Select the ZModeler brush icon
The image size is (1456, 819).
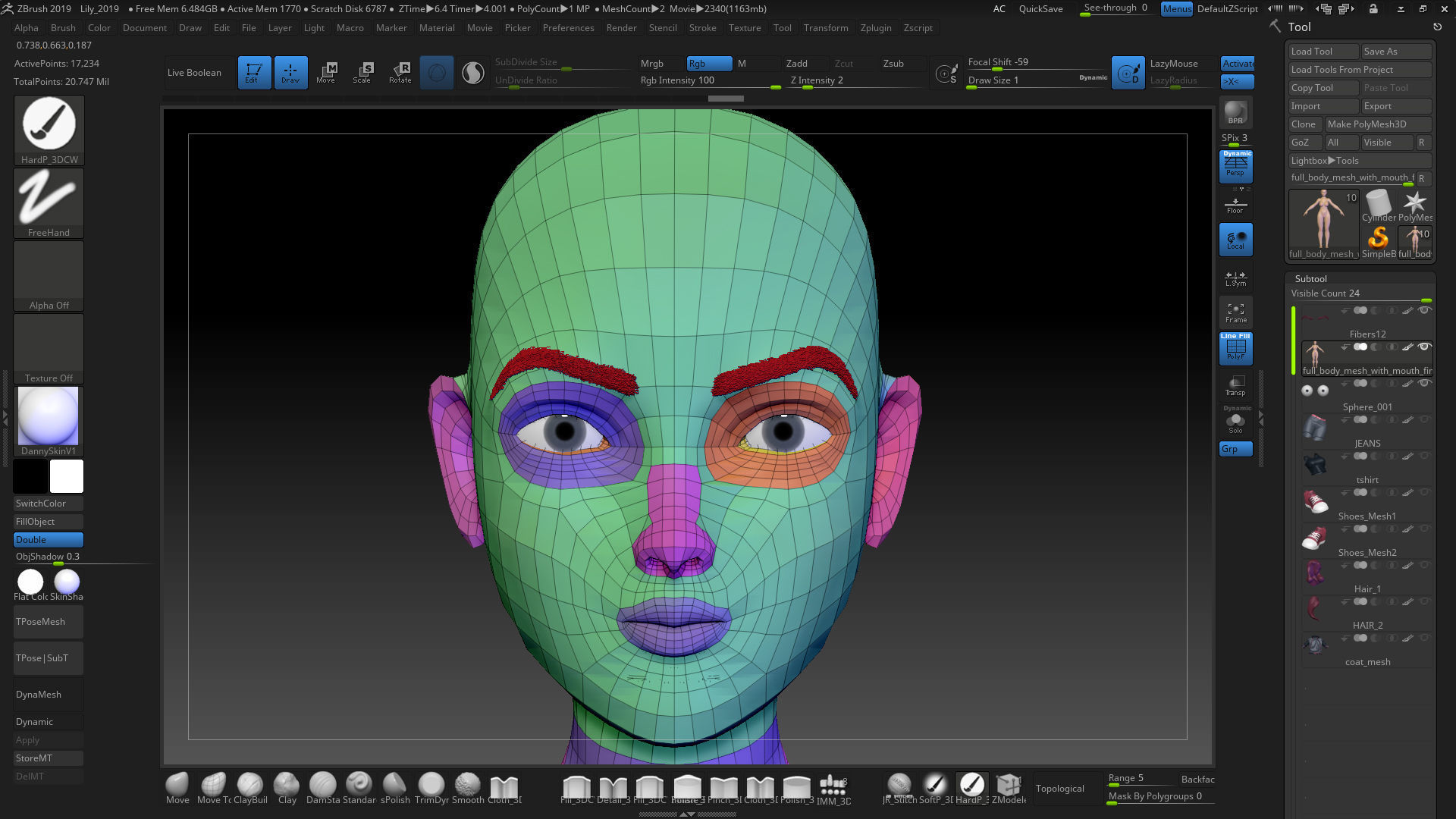1008,788
